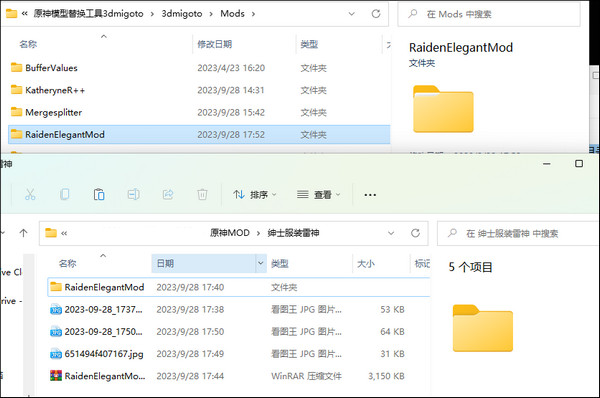Screen dimensions: 600x398
Task: Click the 原神MOD breadcrumb in lower window
Action: 230,233
